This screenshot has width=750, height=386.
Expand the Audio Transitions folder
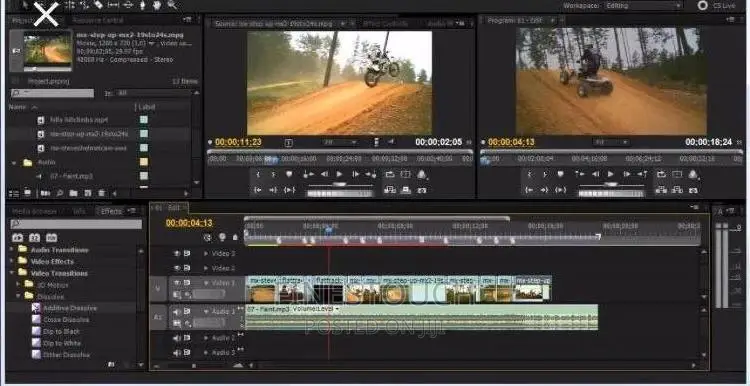click(12, 250)
